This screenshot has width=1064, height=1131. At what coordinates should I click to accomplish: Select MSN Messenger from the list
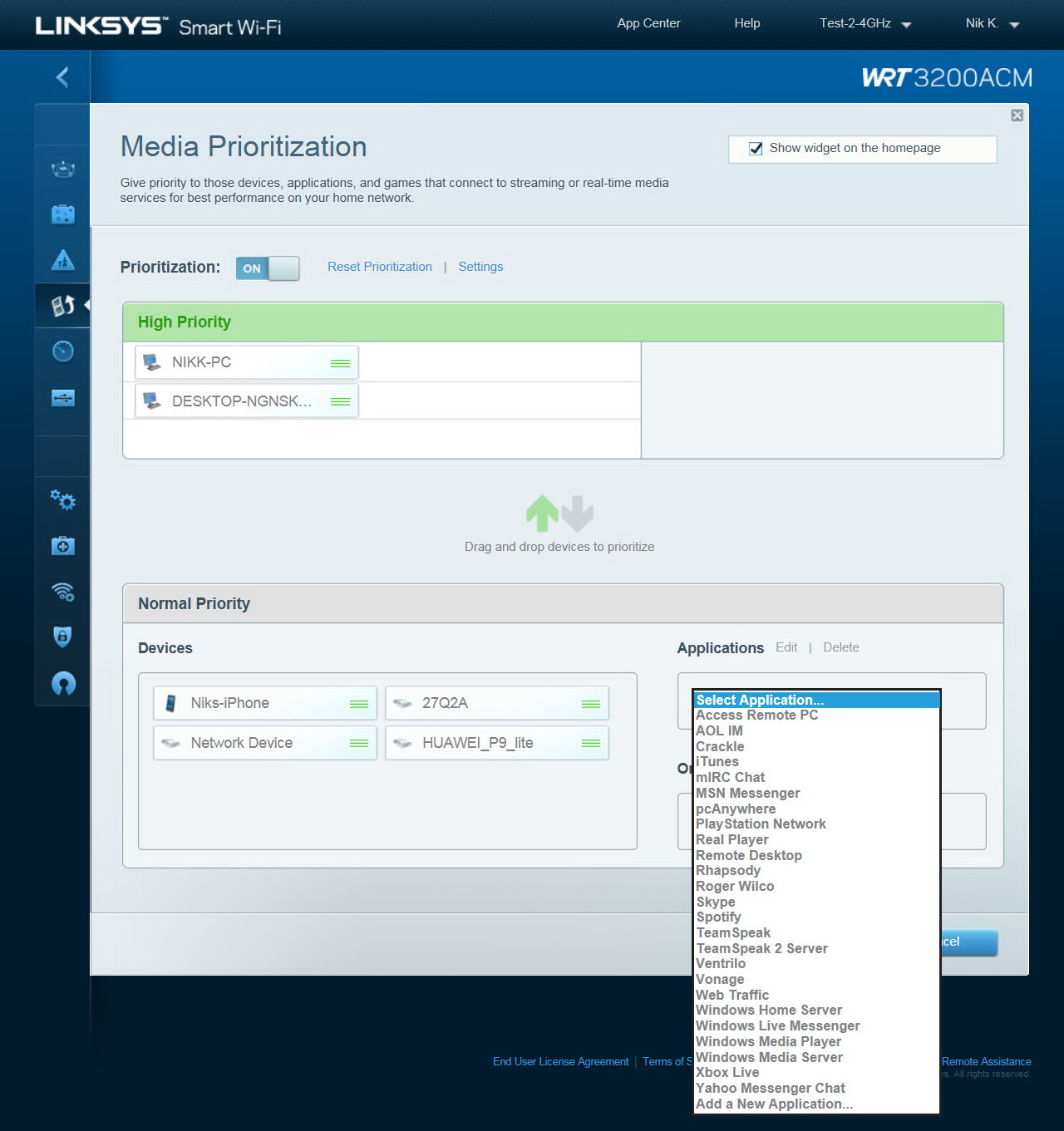pyautogui.click(x=817, y=793)
